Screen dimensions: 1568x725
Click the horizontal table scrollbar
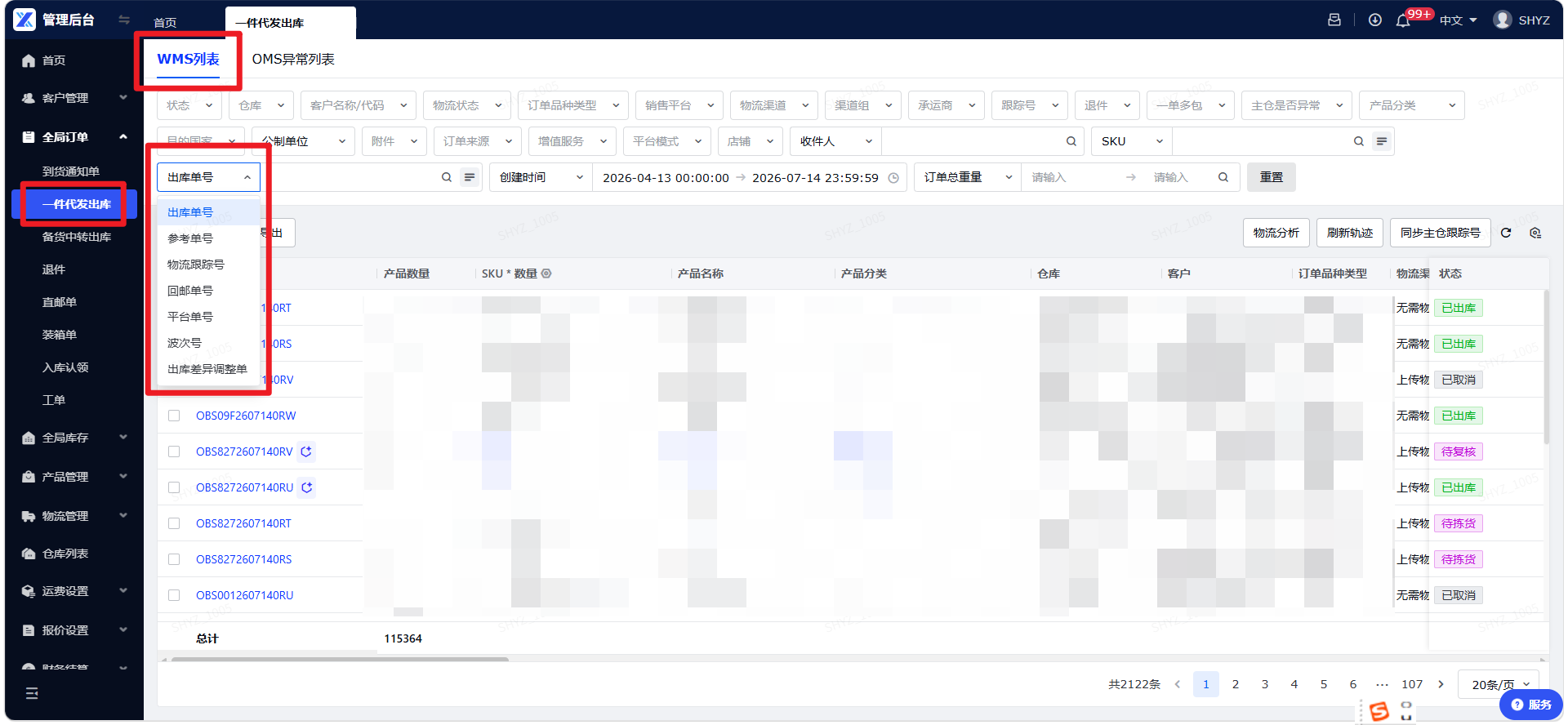click(x=339, y=659)
